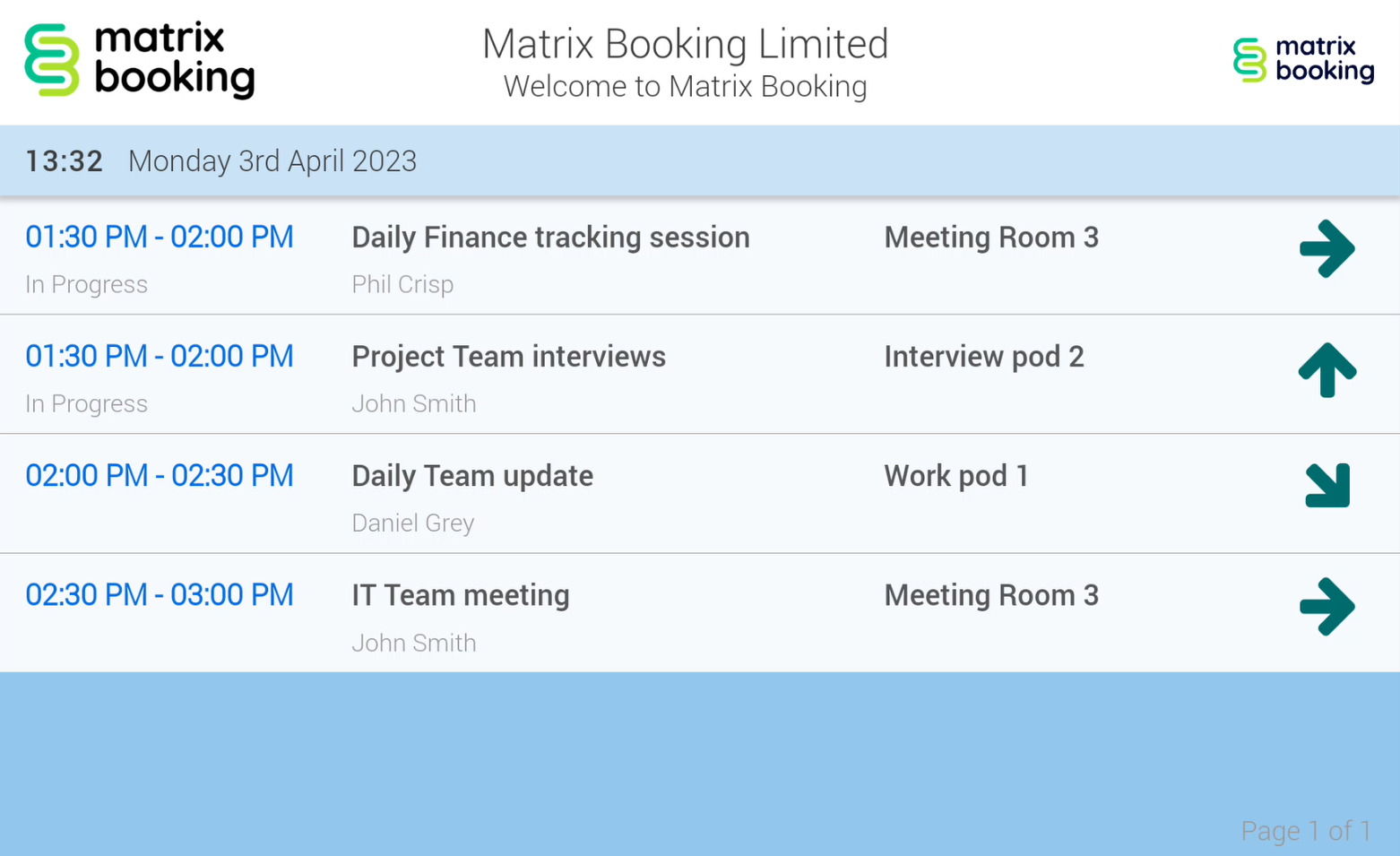Click right arrow for Daily Finance tracking session
The image size is (1400, 856).
1327,248
